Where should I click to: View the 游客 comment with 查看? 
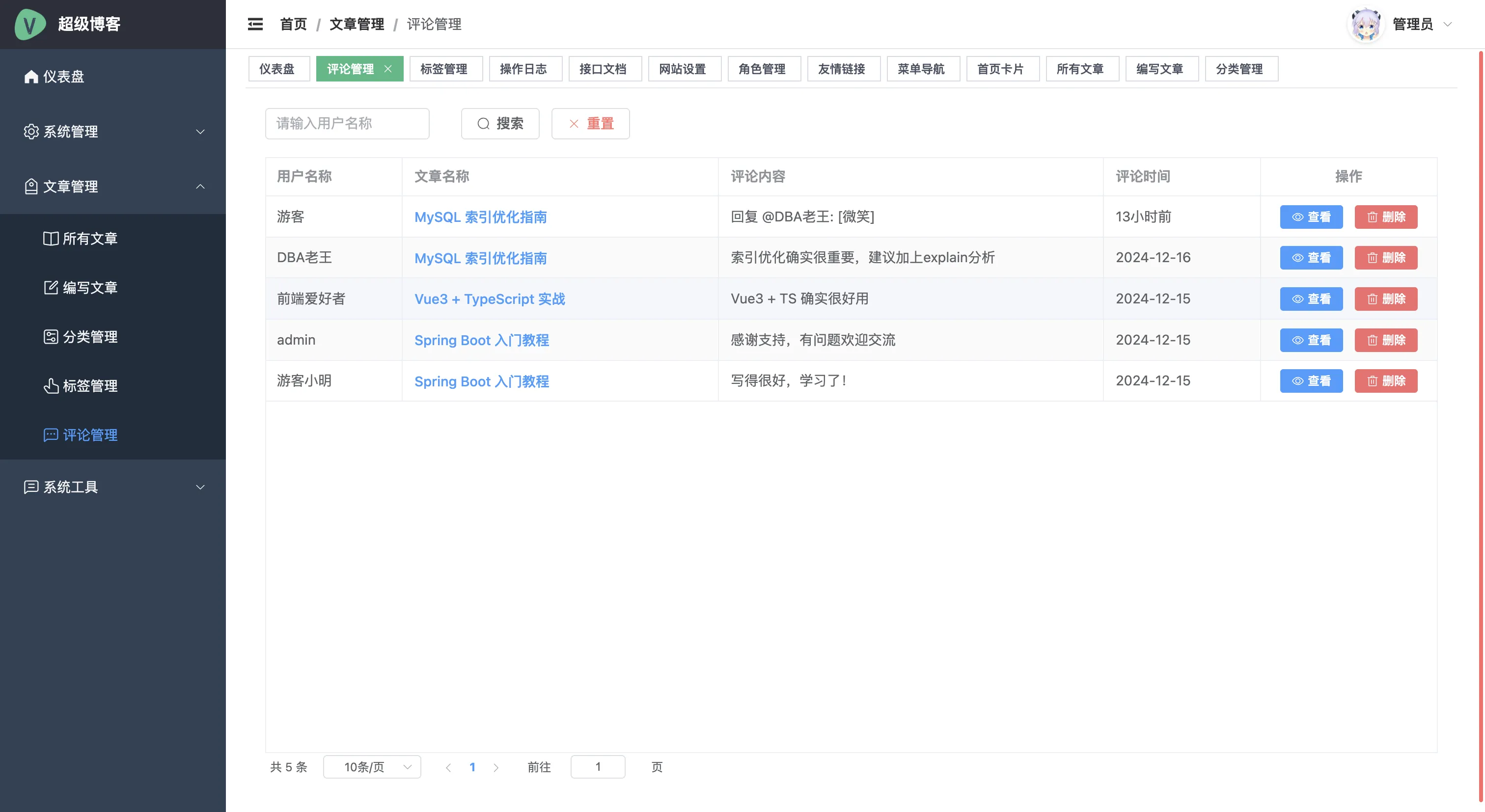[x=1312, y=217]
